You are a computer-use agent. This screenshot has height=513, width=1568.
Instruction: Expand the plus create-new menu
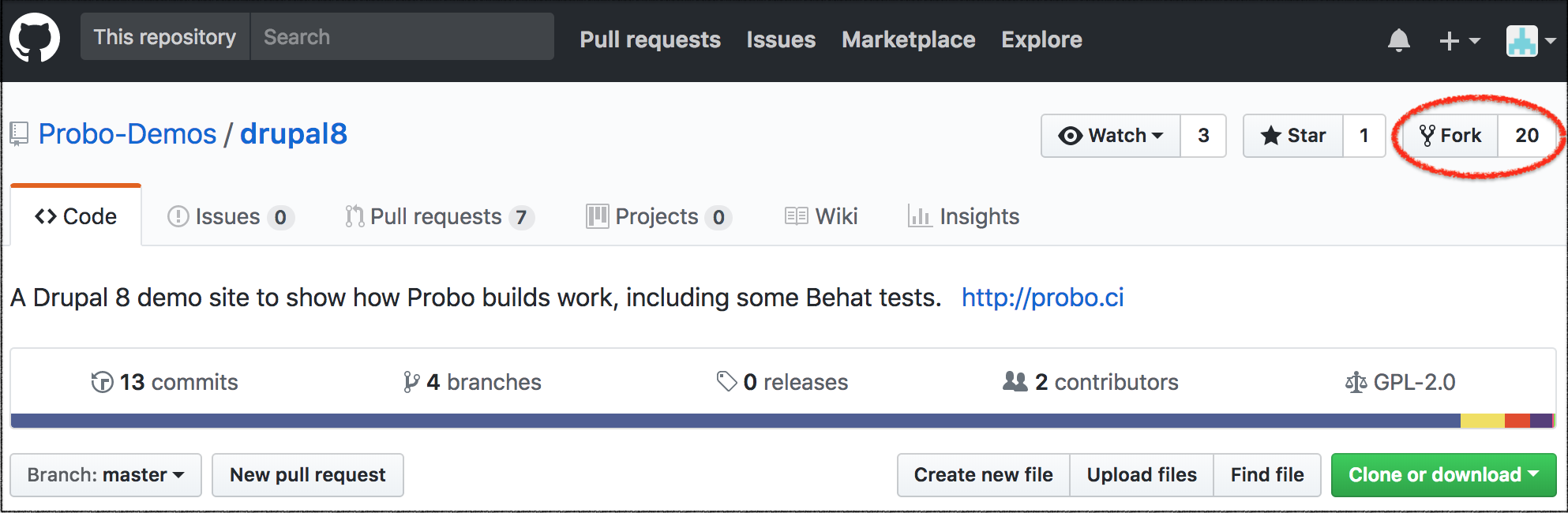click(1458, 40)
